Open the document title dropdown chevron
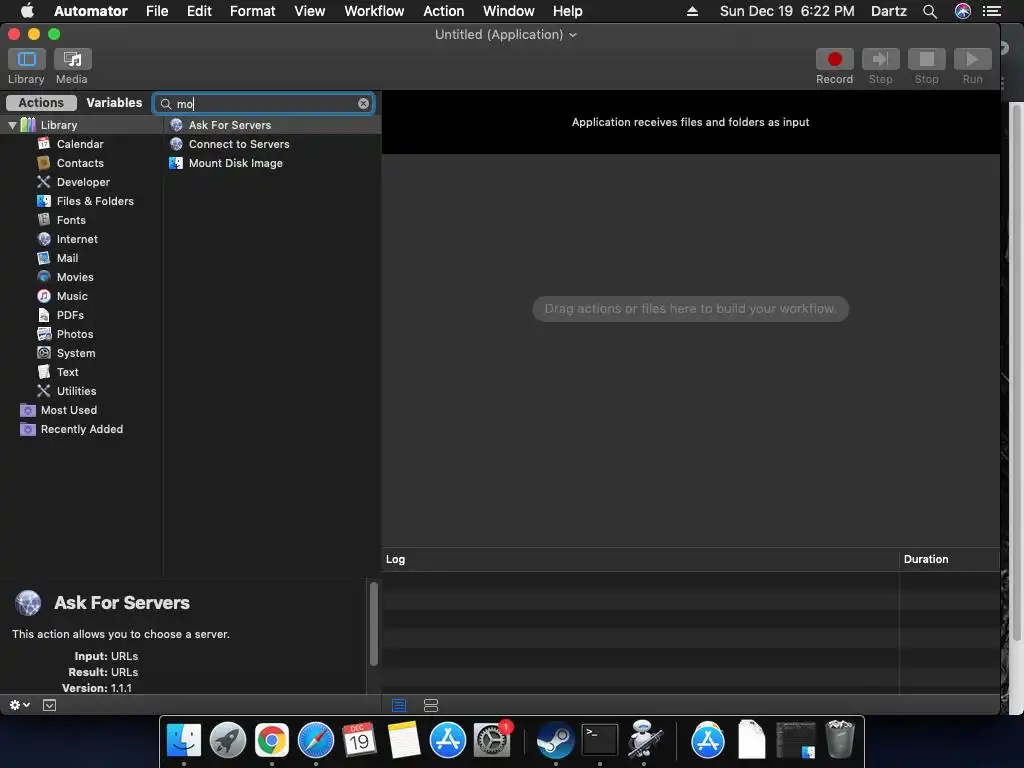 coord(573,35)
